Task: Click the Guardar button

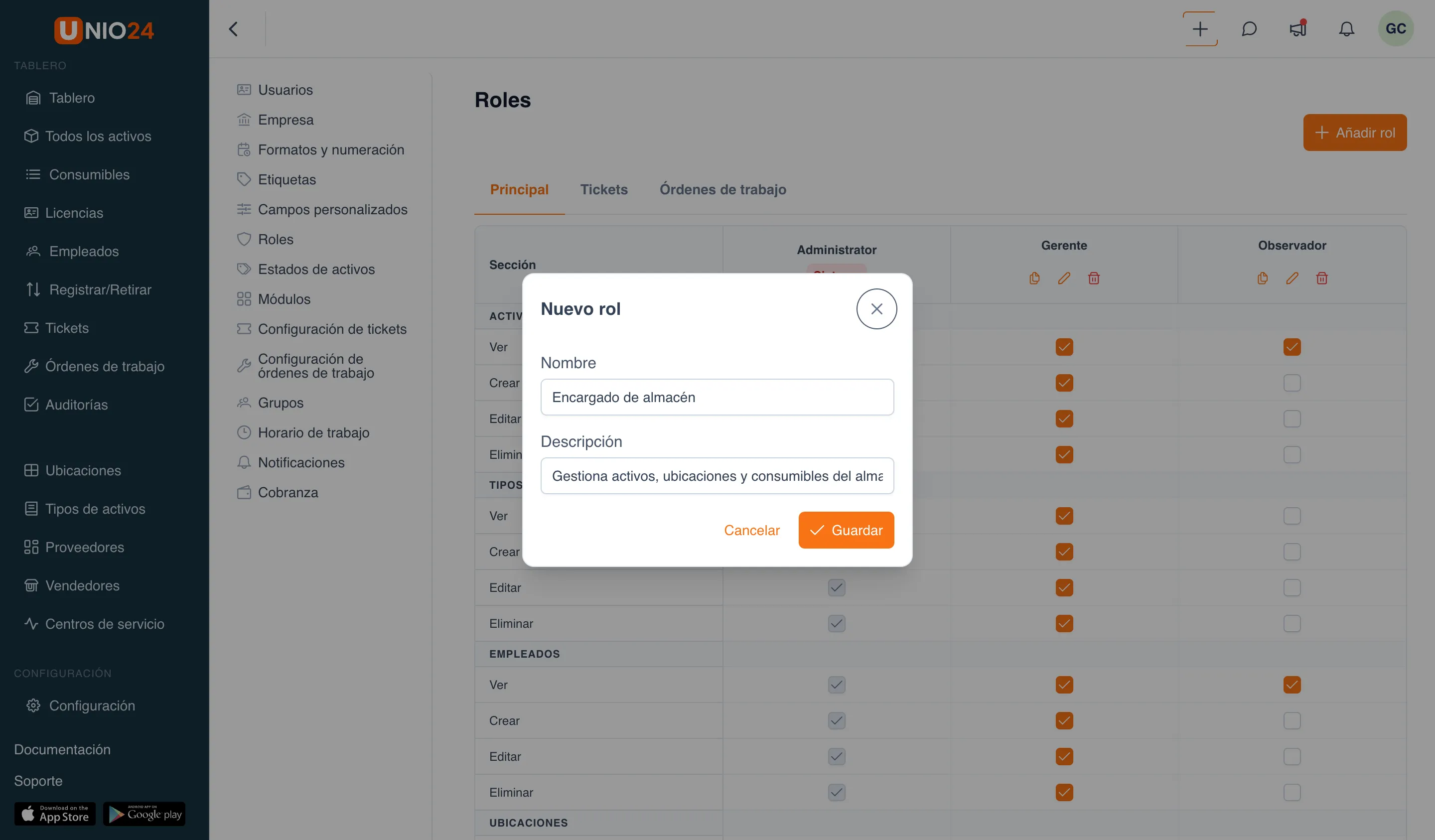Action: (x=846, y=530)
